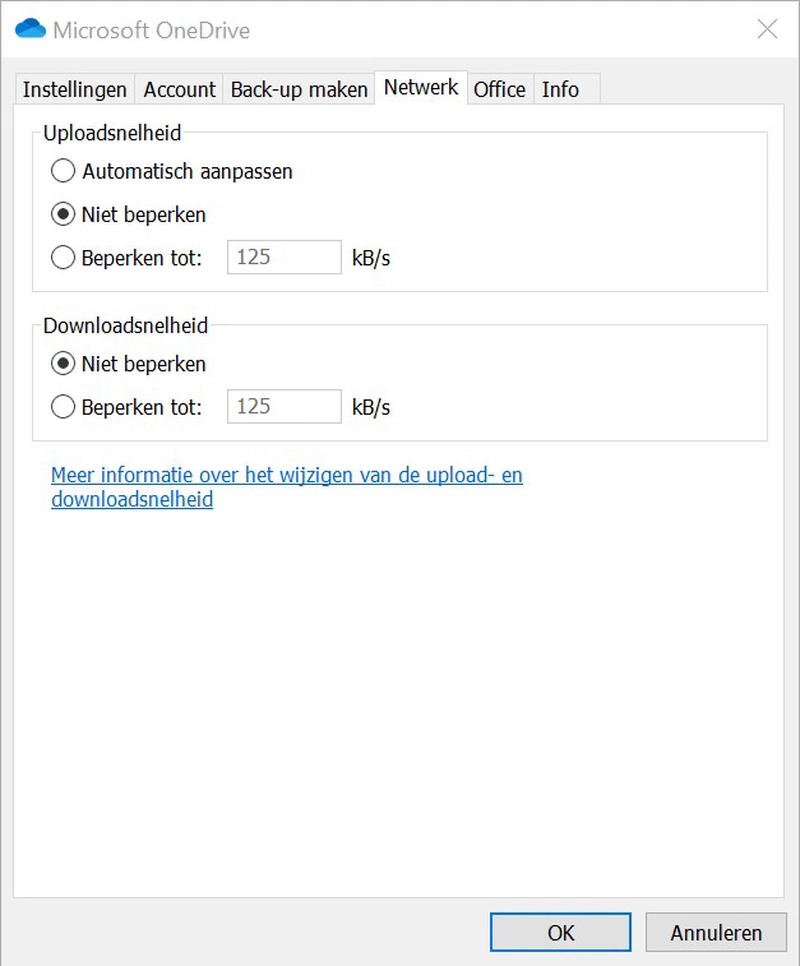Switch to the Office tab
800x966 pixels.
click(x=500, y=89)
